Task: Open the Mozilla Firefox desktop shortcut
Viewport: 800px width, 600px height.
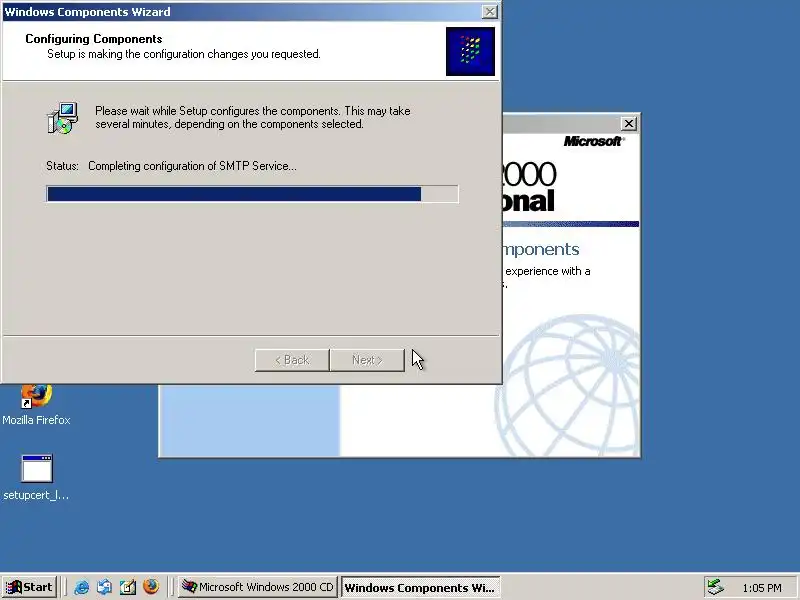Action: 36,406
